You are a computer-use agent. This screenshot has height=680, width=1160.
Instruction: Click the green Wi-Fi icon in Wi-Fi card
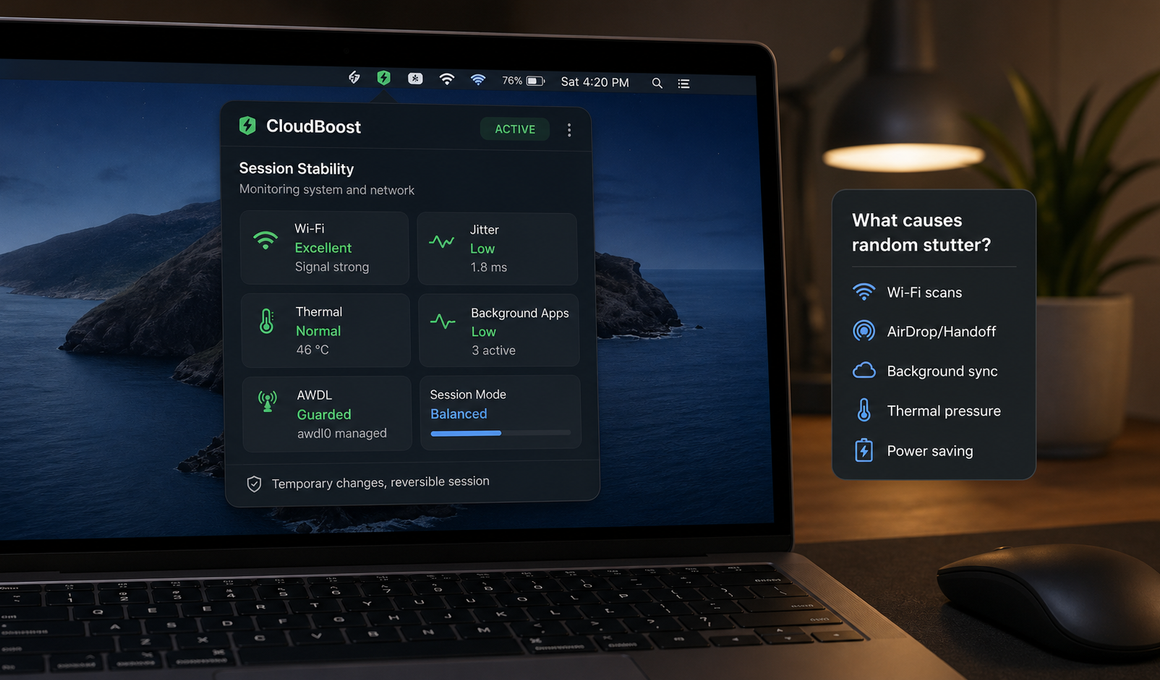click(265, 240)
